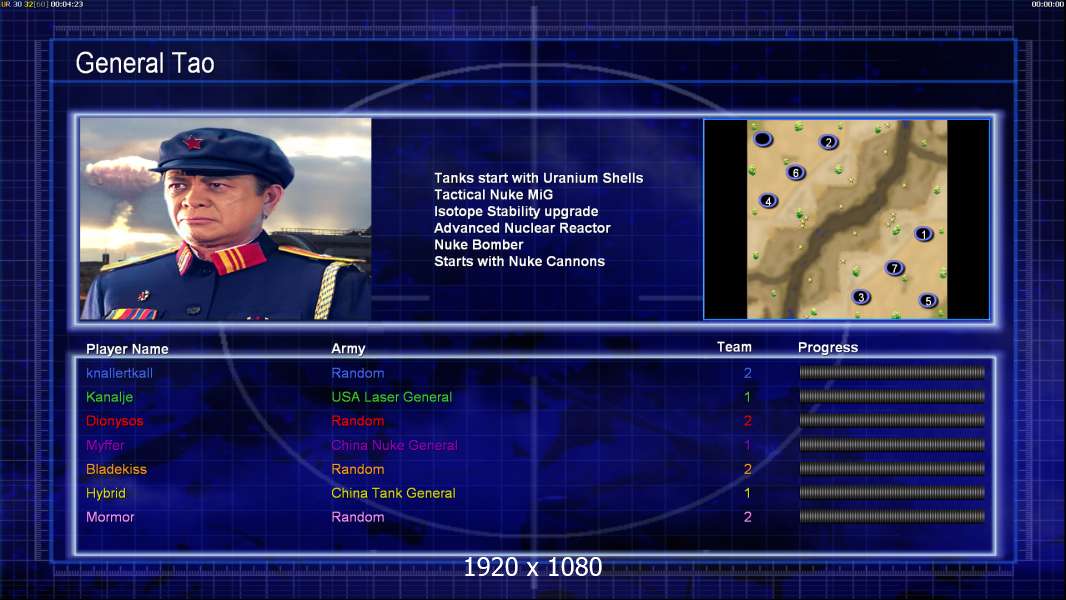Image resolution: width=1066 pixels, height=600 pixels.
Task: Click the Progress column header
Action: tap(828, 348)
